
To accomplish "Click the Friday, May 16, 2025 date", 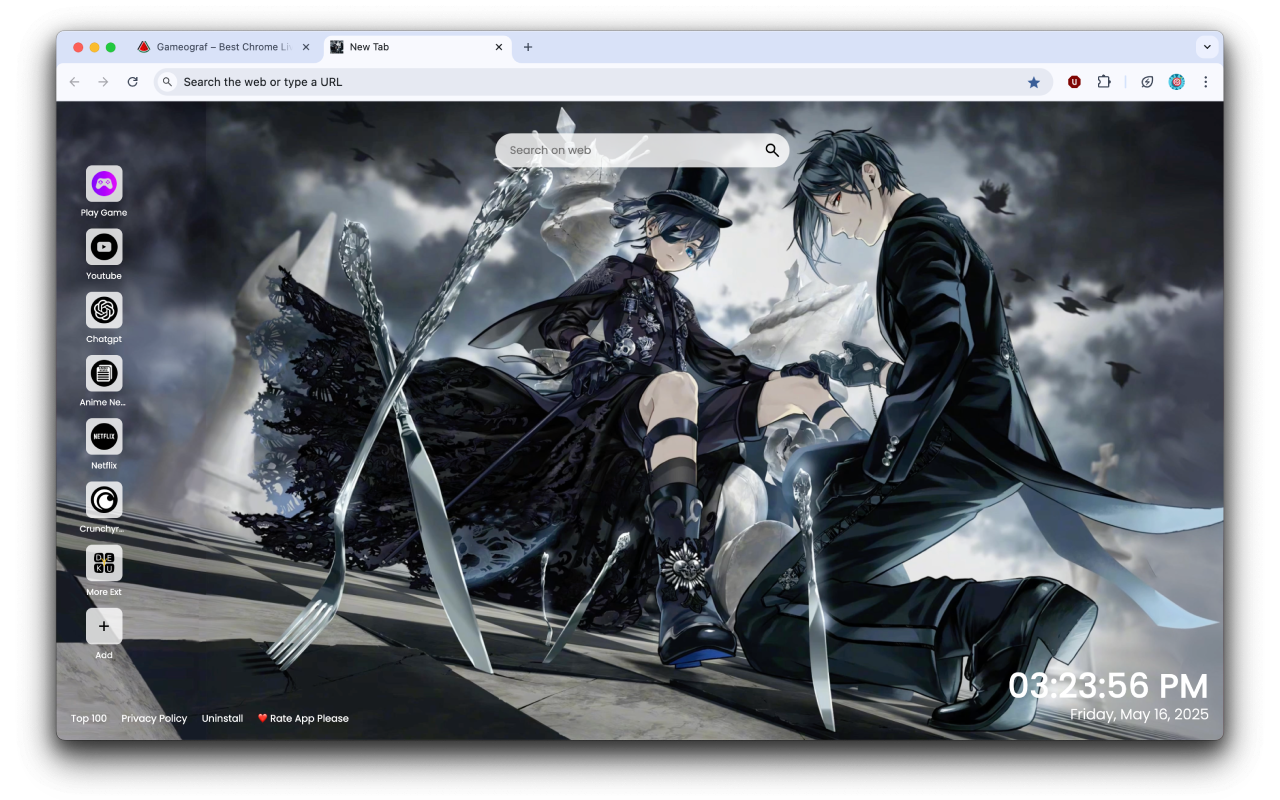I will tap(1139, 714).
